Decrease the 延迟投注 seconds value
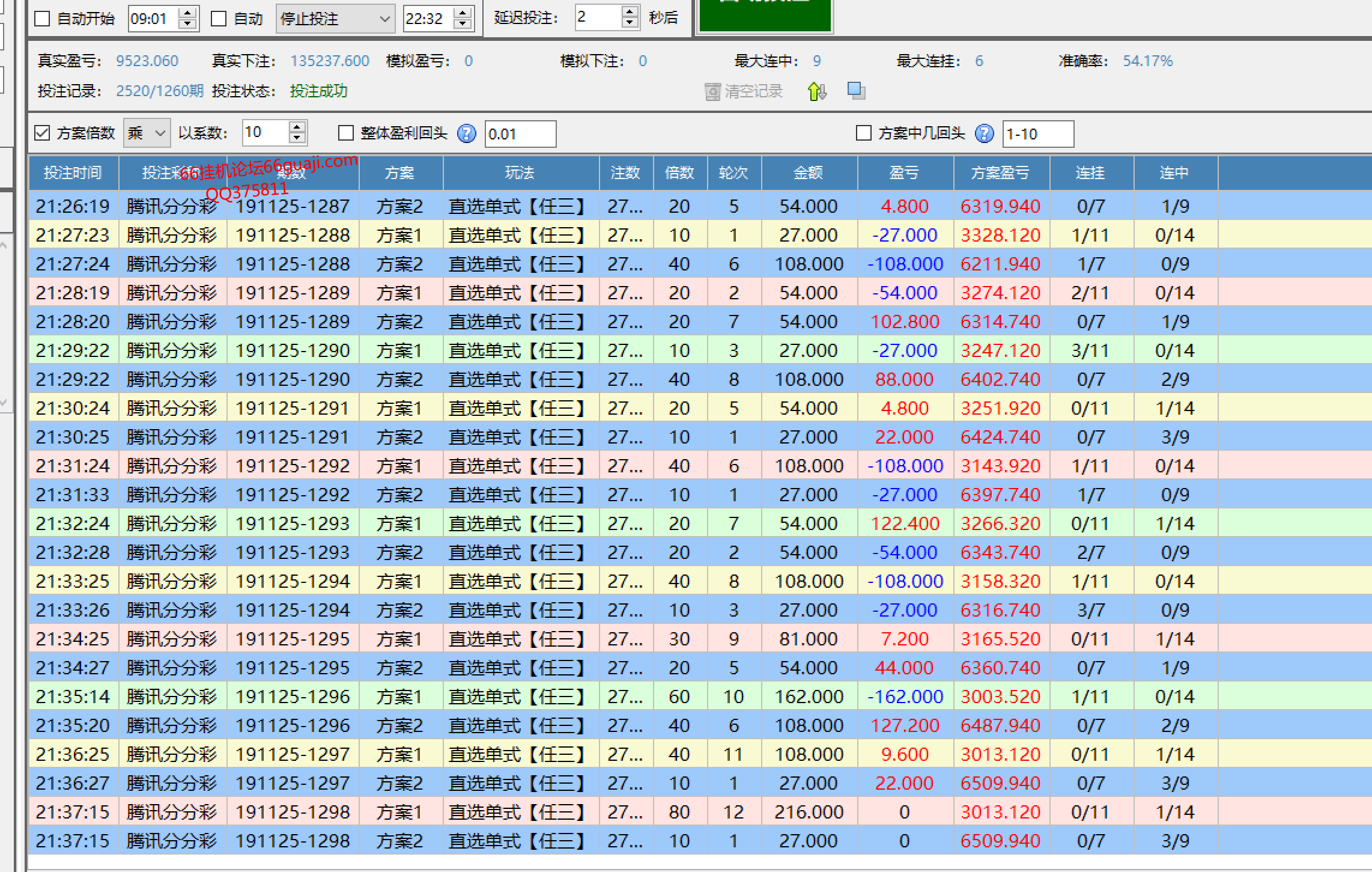Screen dimensions: 1372x872 coord(630,23)
